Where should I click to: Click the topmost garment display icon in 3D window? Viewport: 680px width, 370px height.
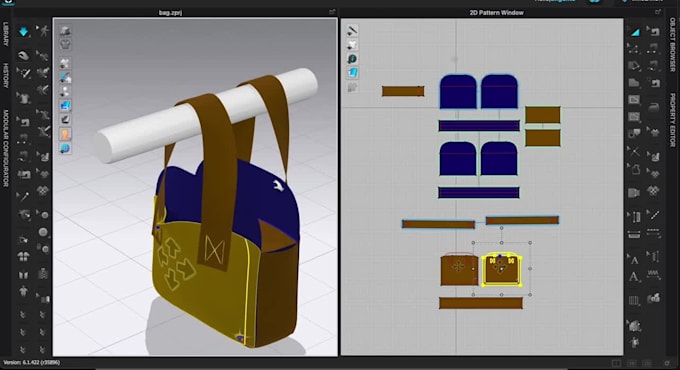point(65,30)
